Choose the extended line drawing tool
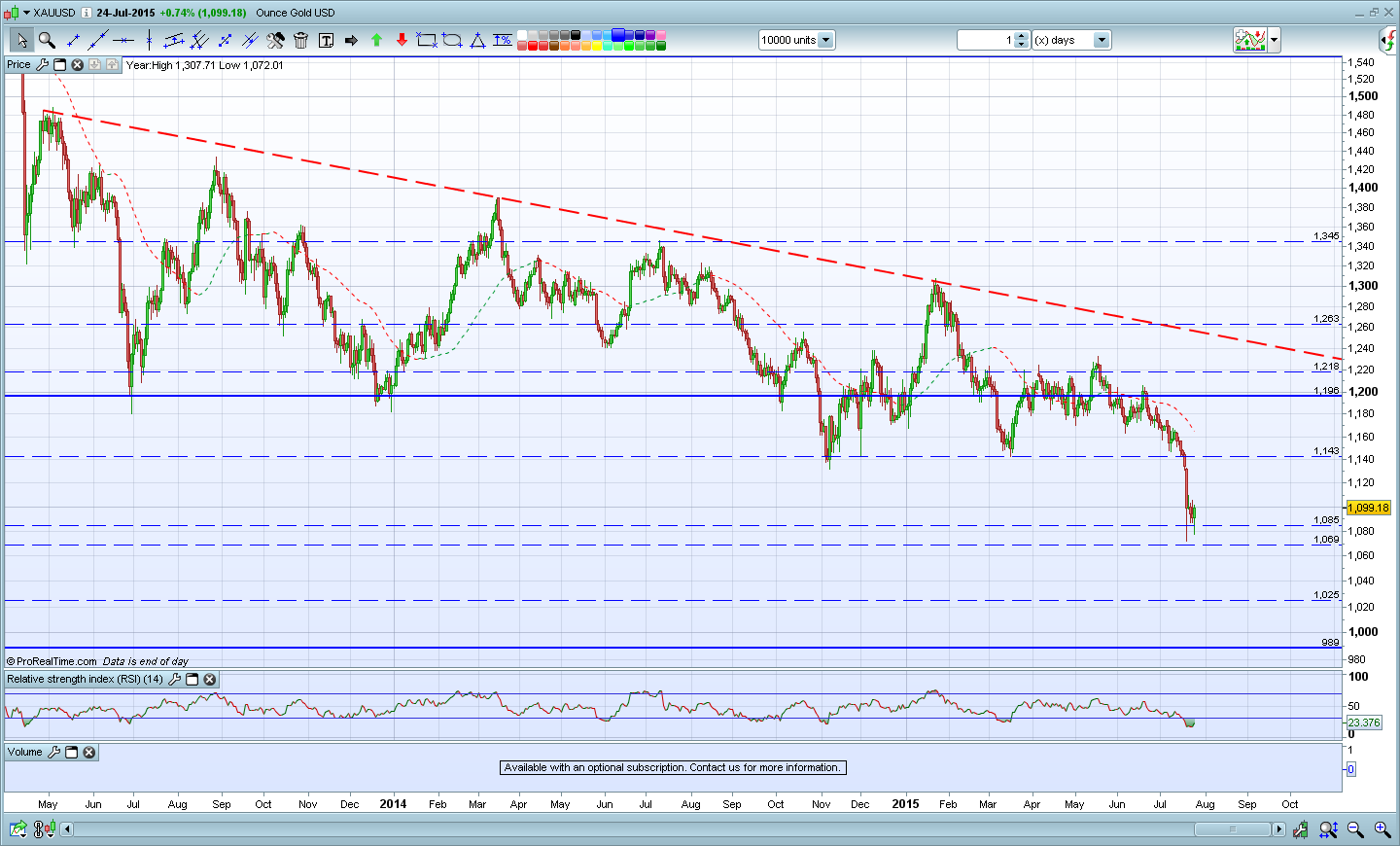1400x846 pixels. [98, 40]
